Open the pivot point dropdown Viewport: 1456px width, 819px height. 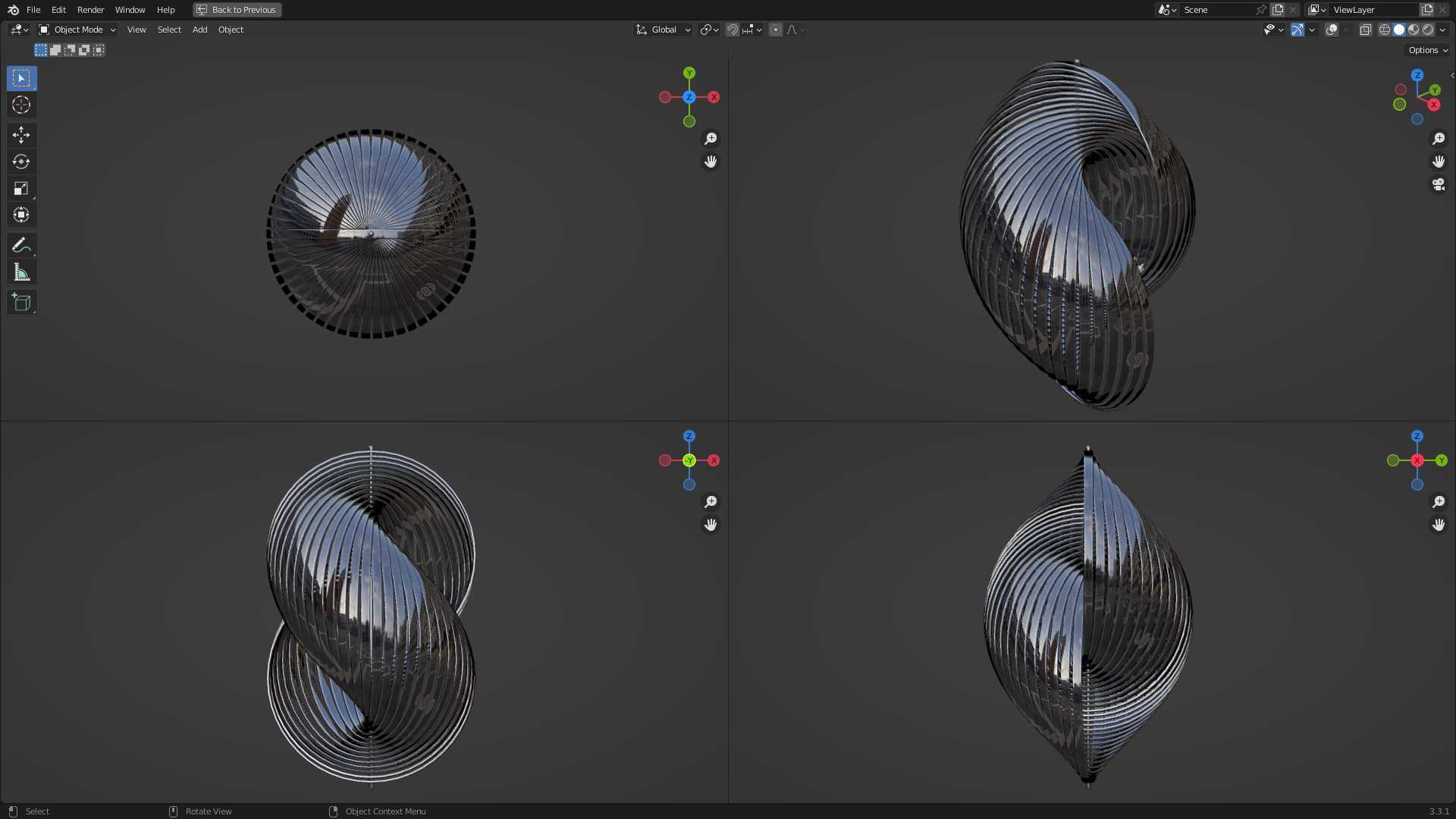coord(710,30)
